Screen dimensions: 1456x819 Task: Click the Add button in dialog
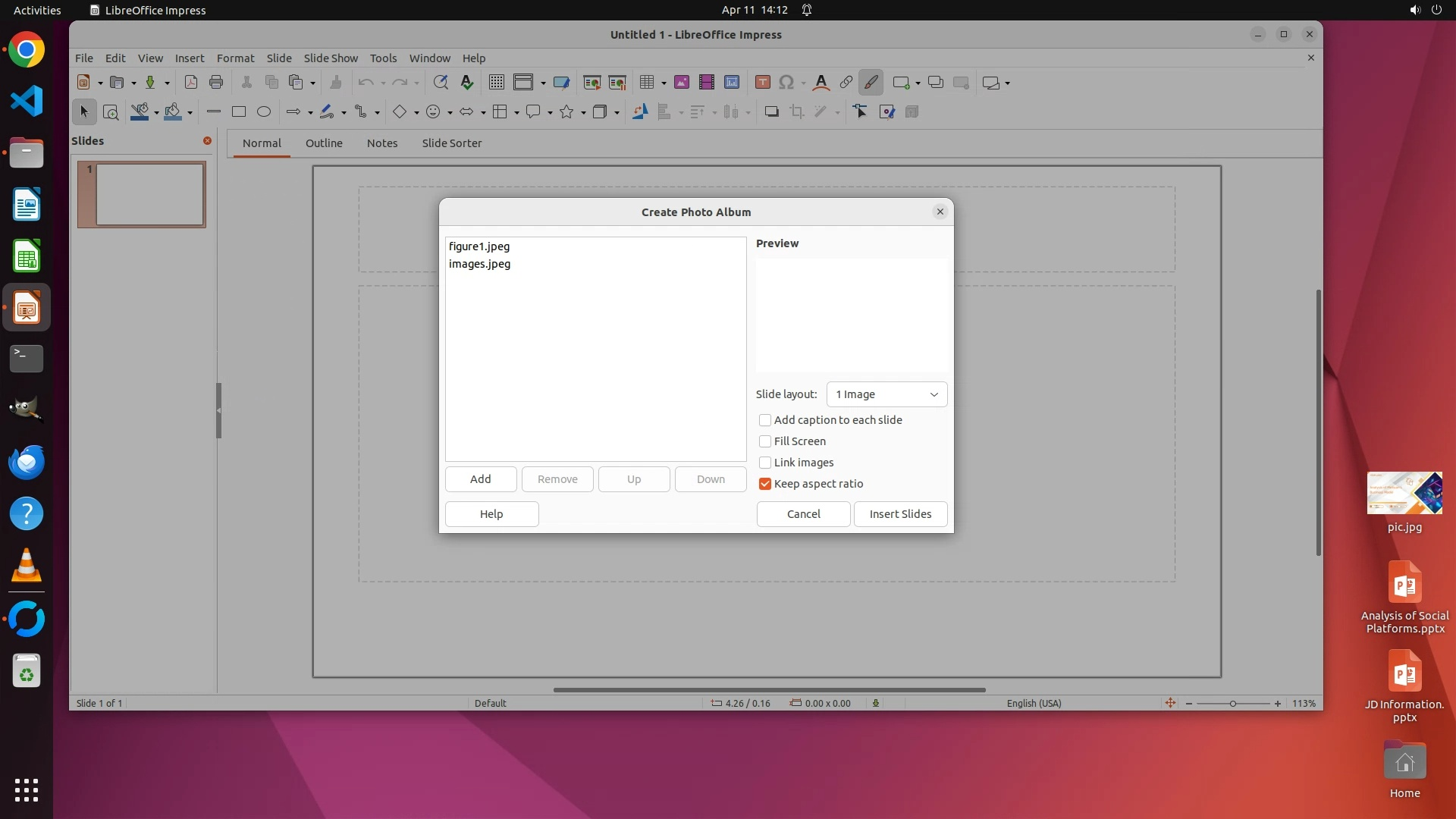480,479
